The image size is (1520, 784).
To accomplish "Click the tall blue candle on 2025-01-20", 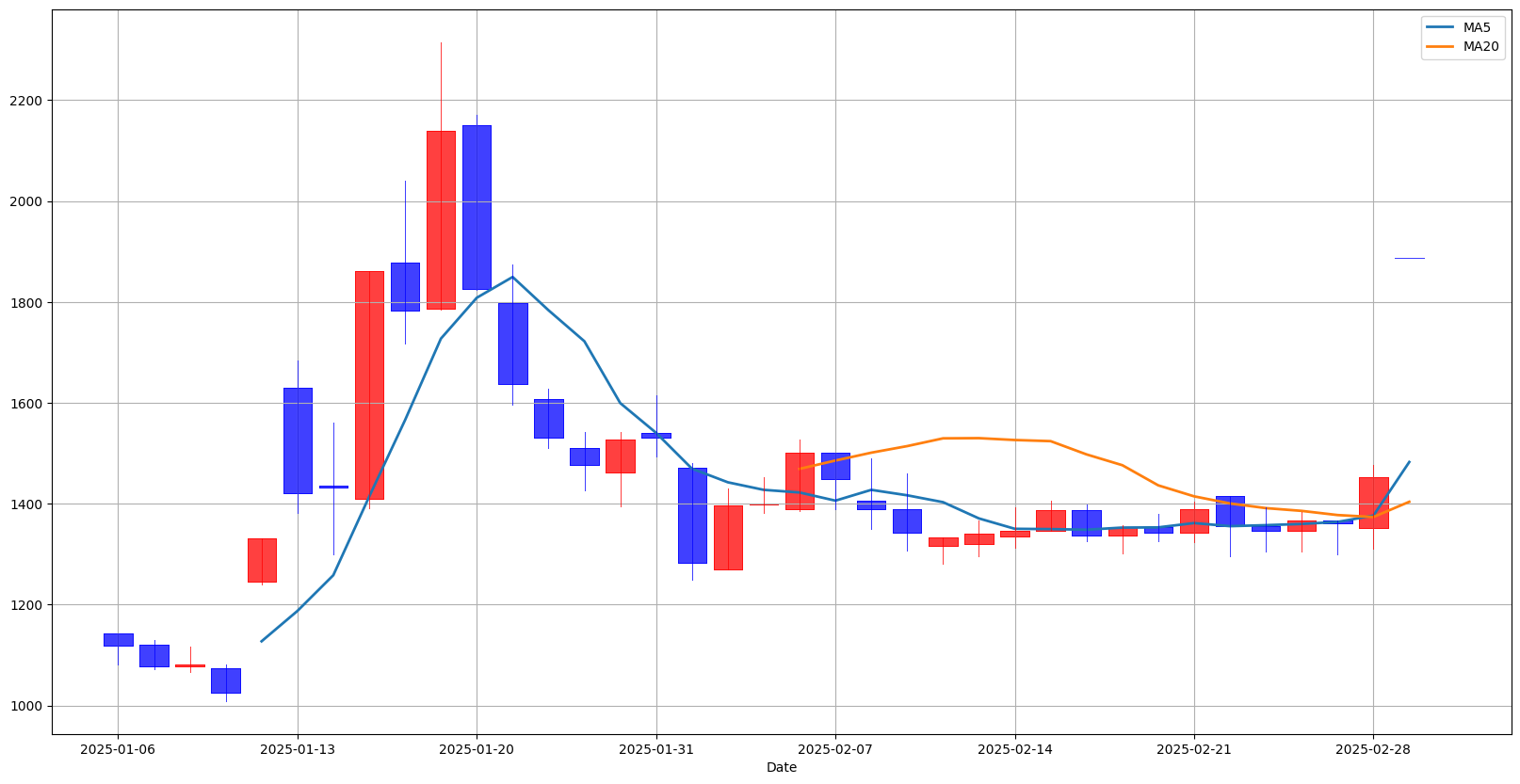I will pos(477,207).
